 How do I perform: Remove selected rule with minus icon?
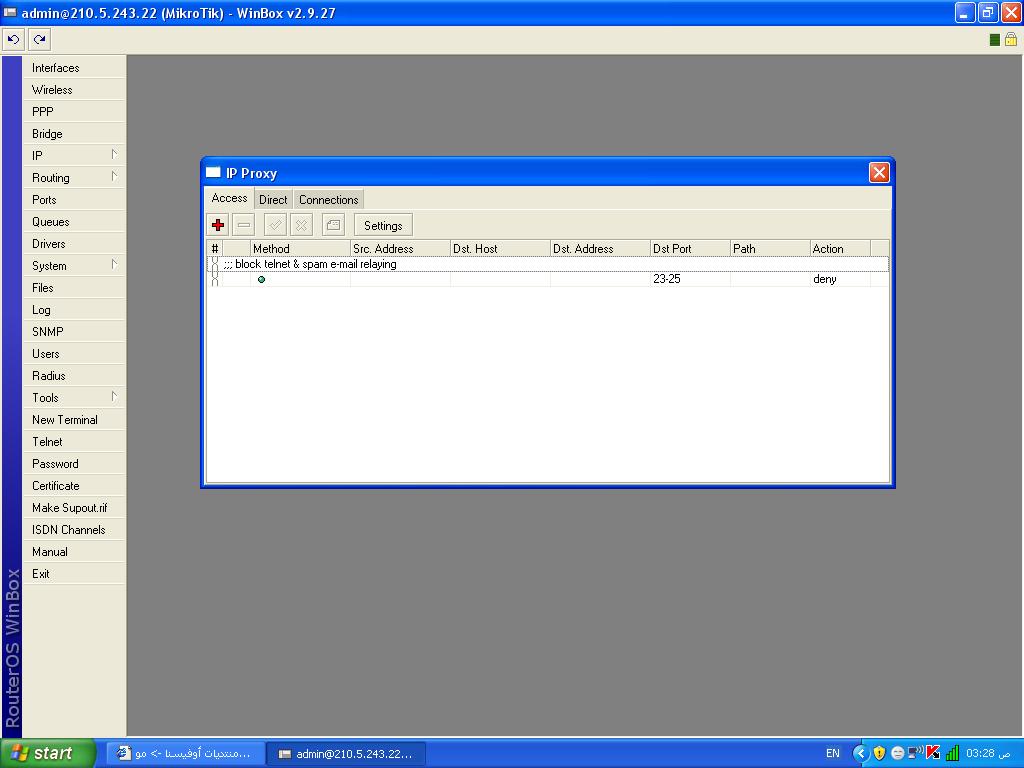tap(244, 225)
